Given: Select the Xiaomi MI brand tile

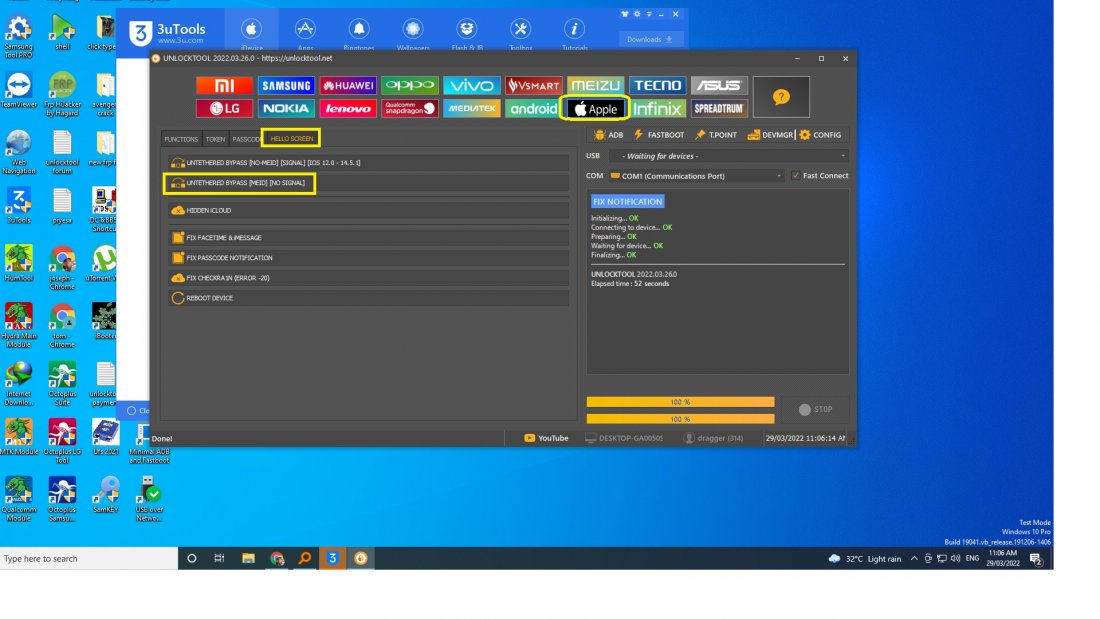Looking at the screenshot, I should coord(224,86).
